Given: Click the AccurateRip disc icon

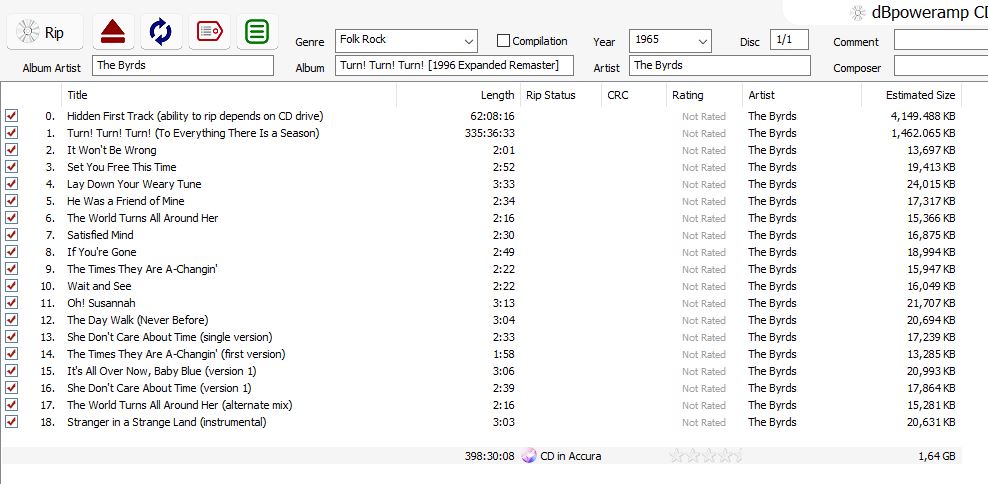Looking at the screenshot, I should pyautogui.click(x=529, y=456).
